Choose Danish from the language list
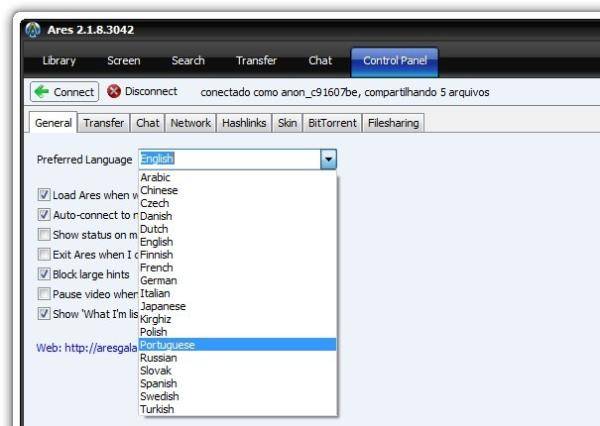Viewport: 600px width, 426px height. point(238,216)
